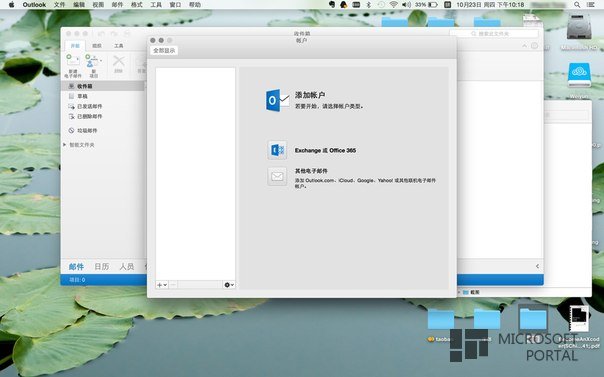
Task: Click the Outlook logo in Add Account panel
Action: click(x=277, y=101)
